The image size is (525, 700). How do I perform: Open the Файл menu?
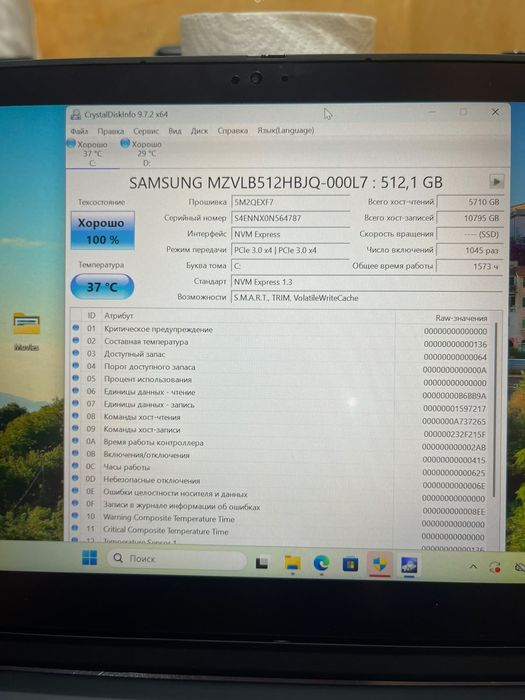coord(79,131)
